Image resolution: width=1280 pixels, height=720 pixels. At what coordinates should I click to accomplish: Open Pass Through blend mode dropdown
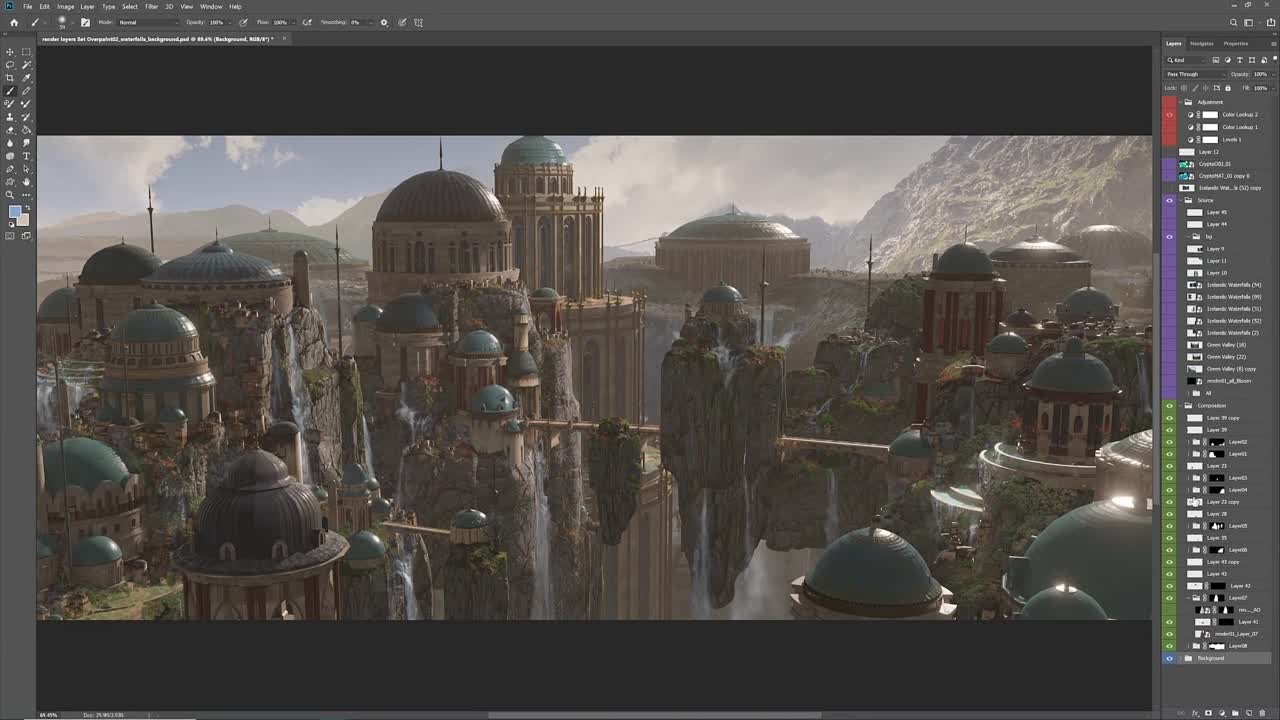point(1196,74)
